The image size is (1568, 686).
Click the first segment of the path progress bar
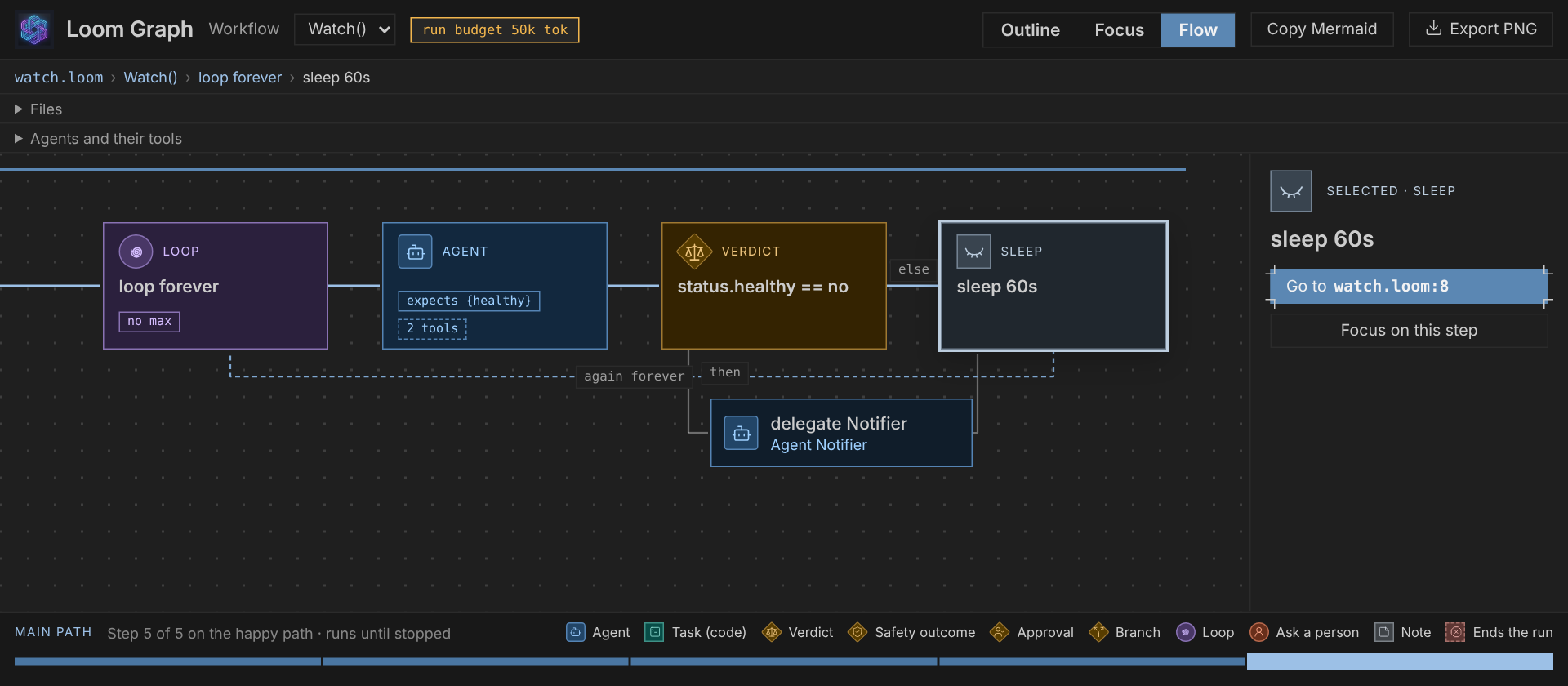point(167,661)
